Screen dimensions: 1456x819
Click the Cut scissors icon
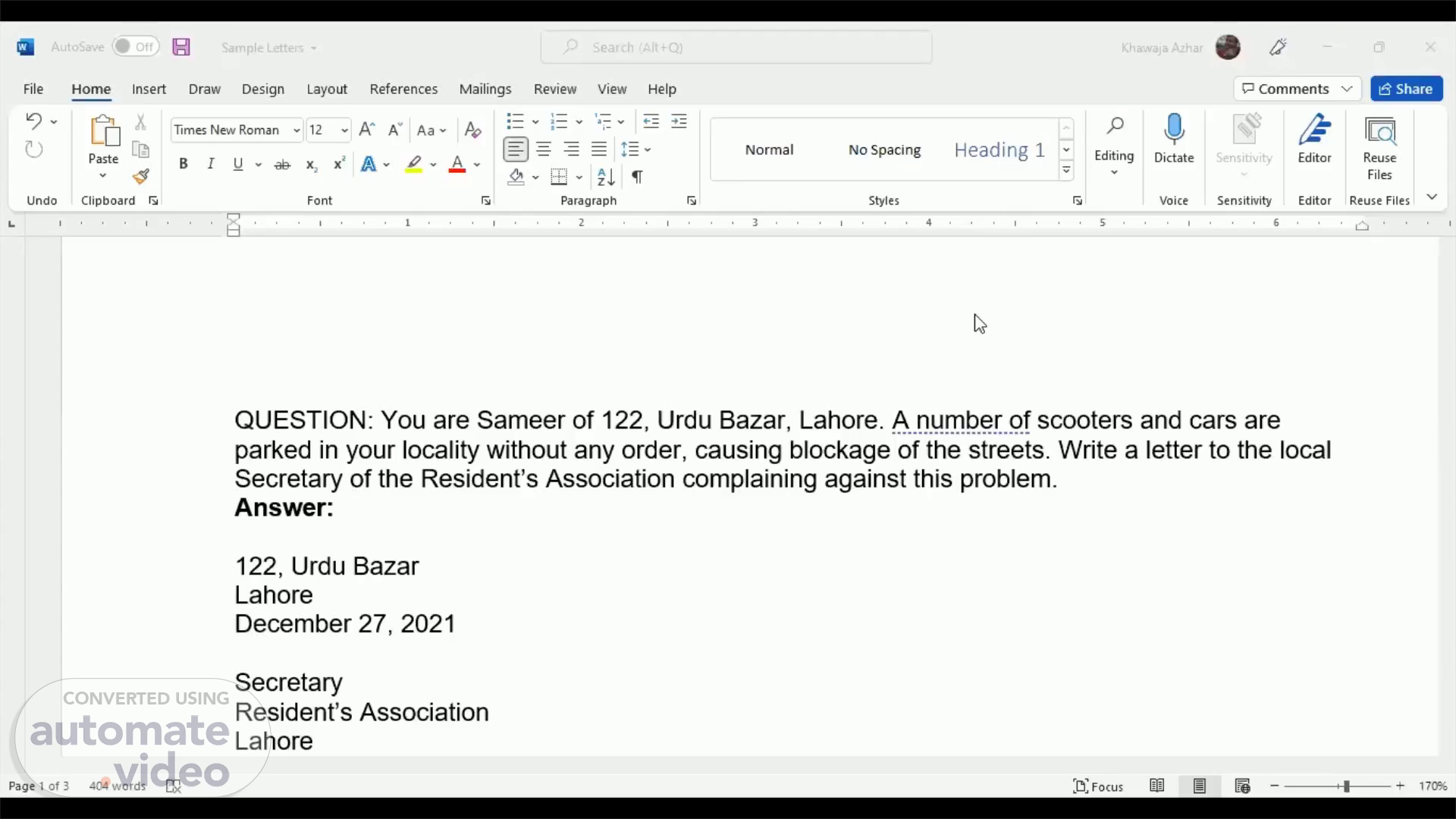pos(140,121)
